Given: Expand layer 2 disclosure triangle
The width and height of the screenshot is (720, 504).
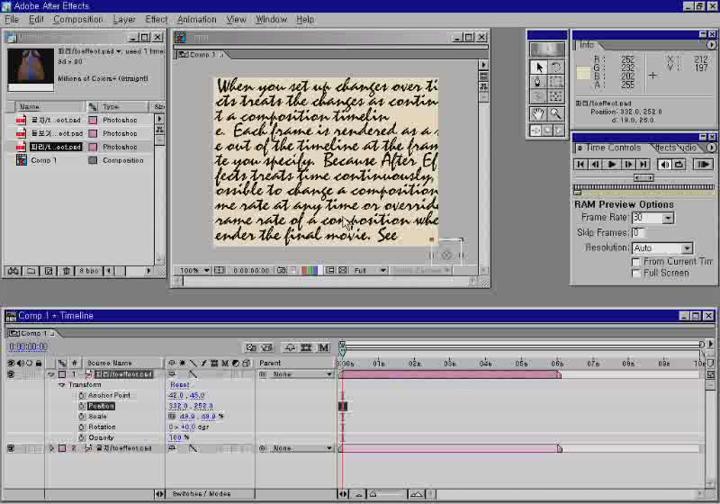Looking at the screenshot, I should pos(51,448).
